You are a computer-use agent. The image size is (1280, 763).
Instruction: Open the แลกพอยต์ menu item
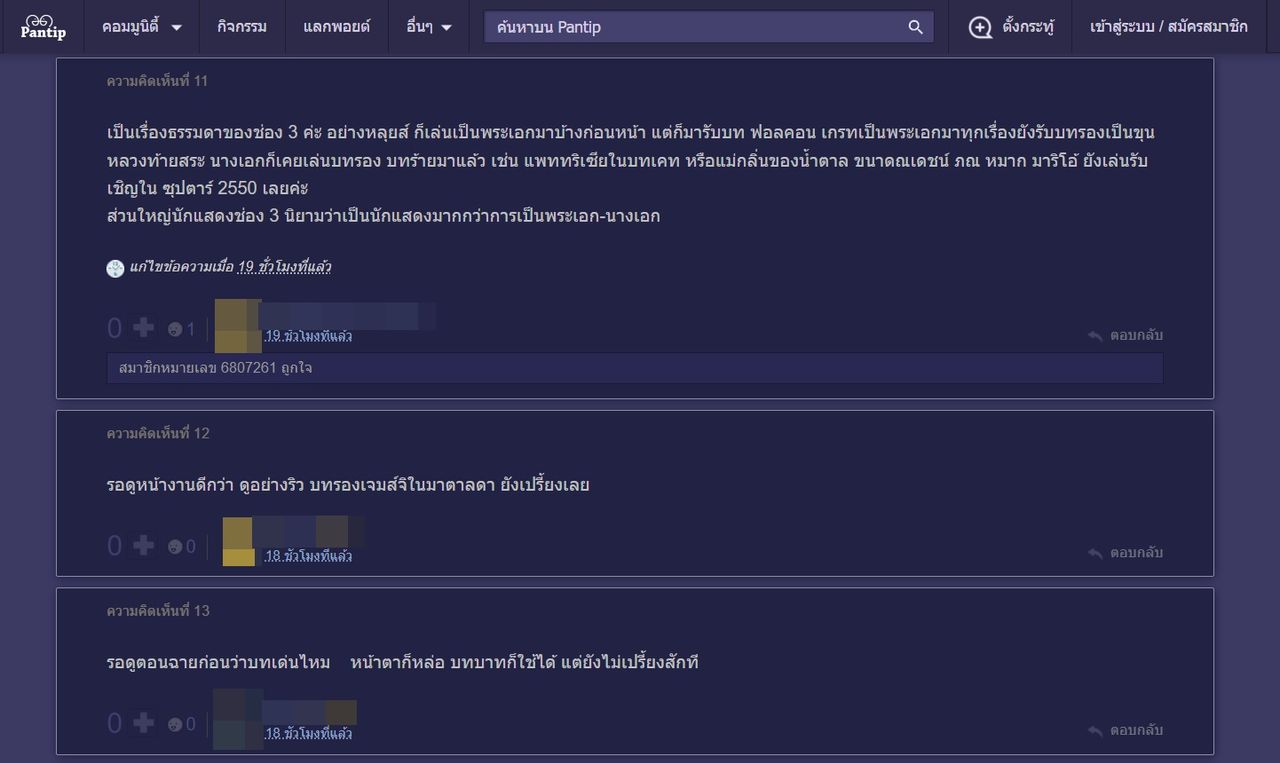coord(337,27)
